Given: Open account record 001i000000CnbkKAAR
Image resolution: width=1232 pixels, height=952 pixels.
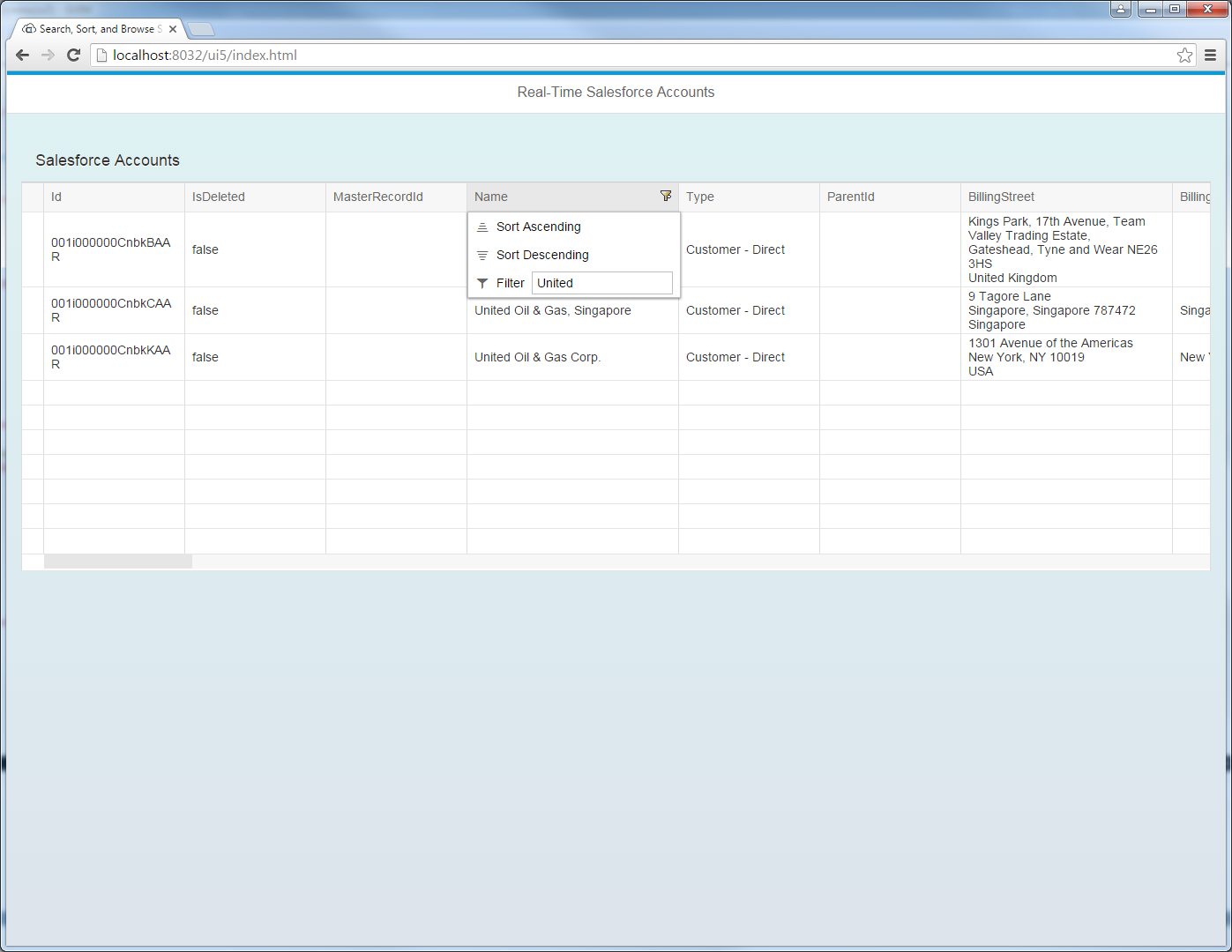Looking at the screenshot, I should pyautogui.click(x=113, y=357).
